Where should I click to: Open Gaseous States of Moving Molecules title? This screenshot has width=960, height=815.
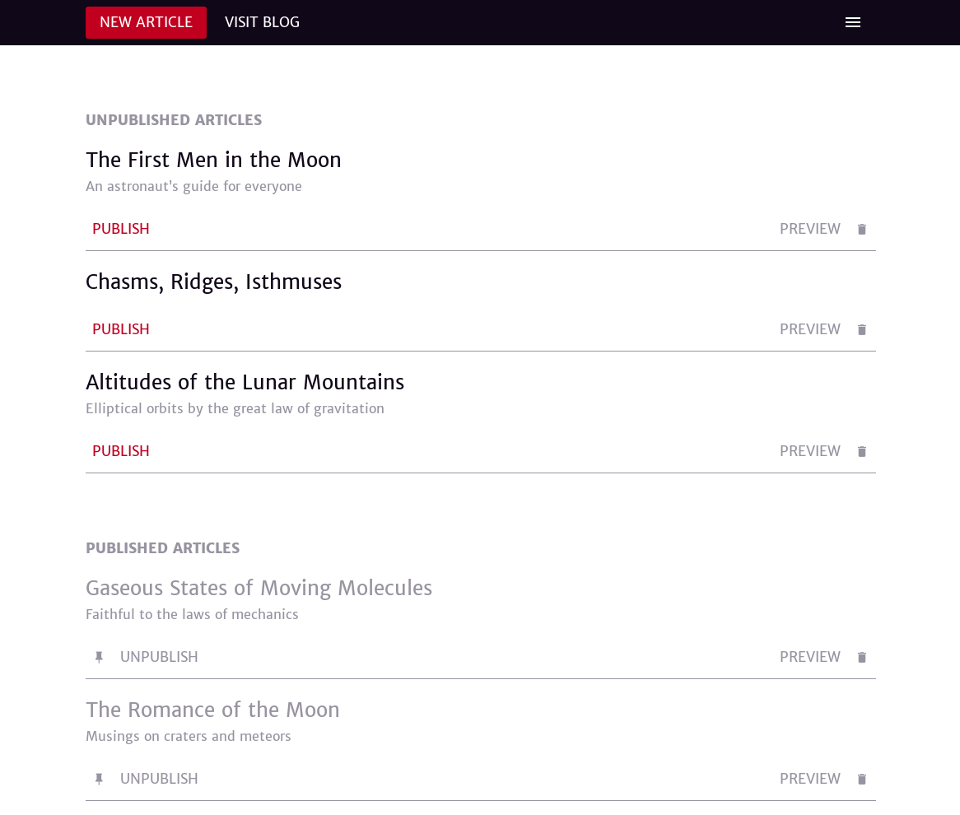point(259,588)
